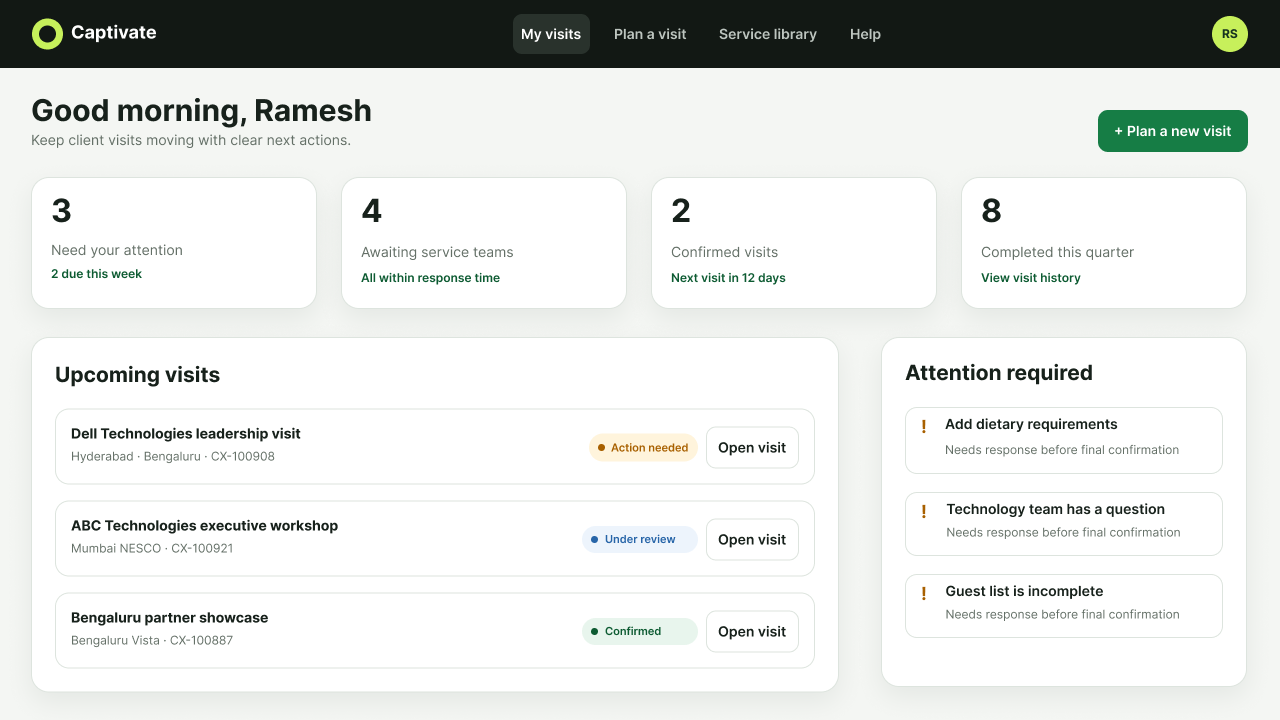
Task: Select the Need your attention card
Action: point(174,243)
